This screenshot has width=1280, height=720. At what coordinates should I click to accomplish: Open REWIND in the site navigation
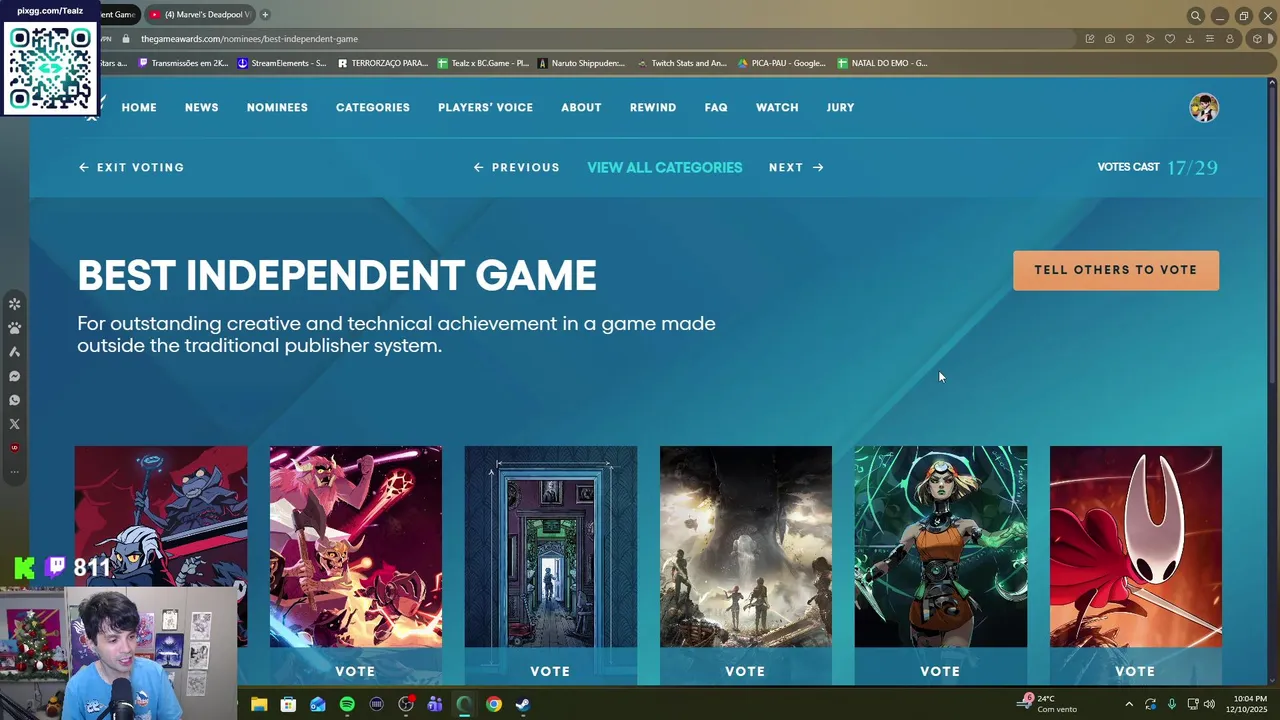point(653,107)
